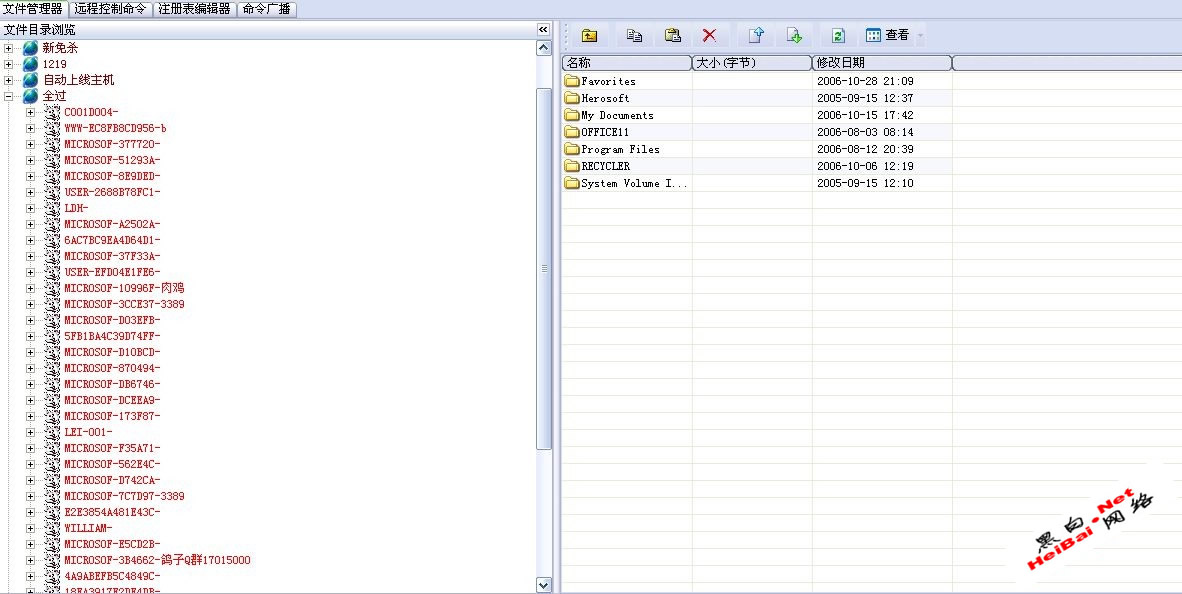Open the 命令广播 tab
Viewport: 1182px width, 594px height.
tap(266, 9)
